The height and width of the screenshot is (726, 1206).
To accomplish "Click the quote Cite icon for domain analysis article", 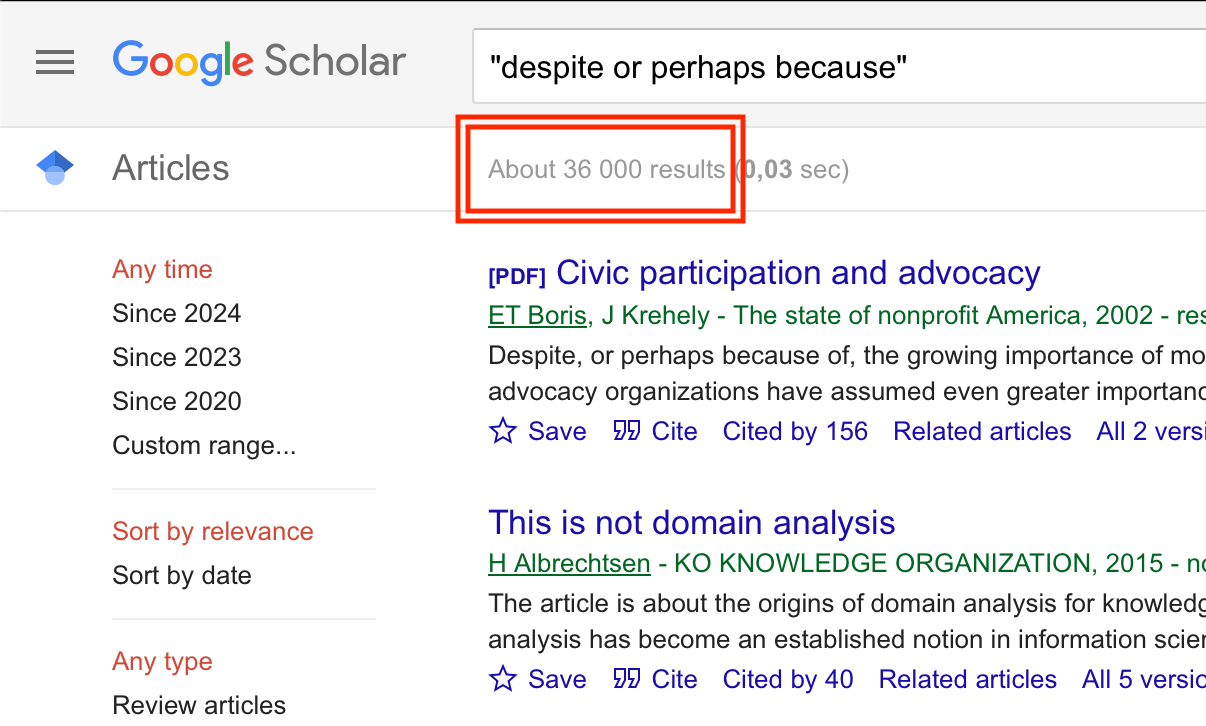I will [x=627, y=679].
